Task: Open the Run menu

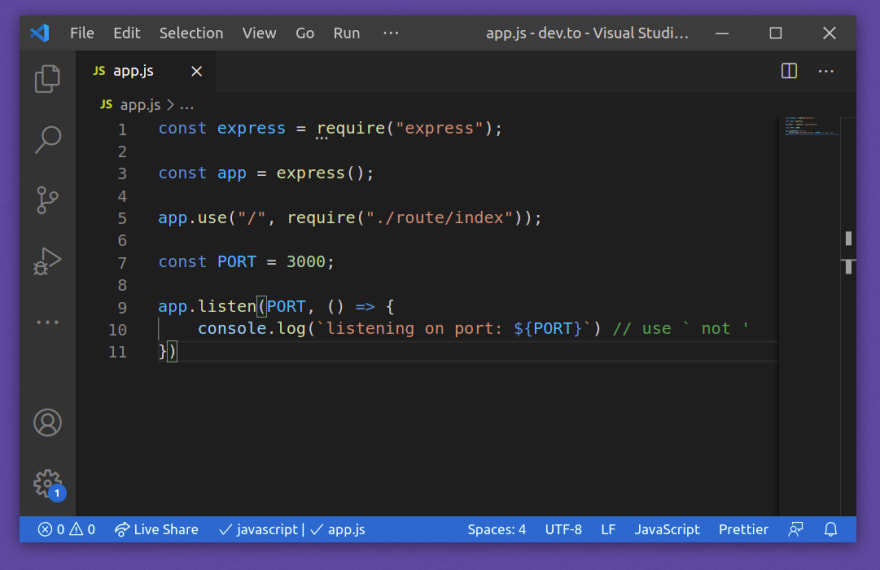Action: click(x=346, y=33)
